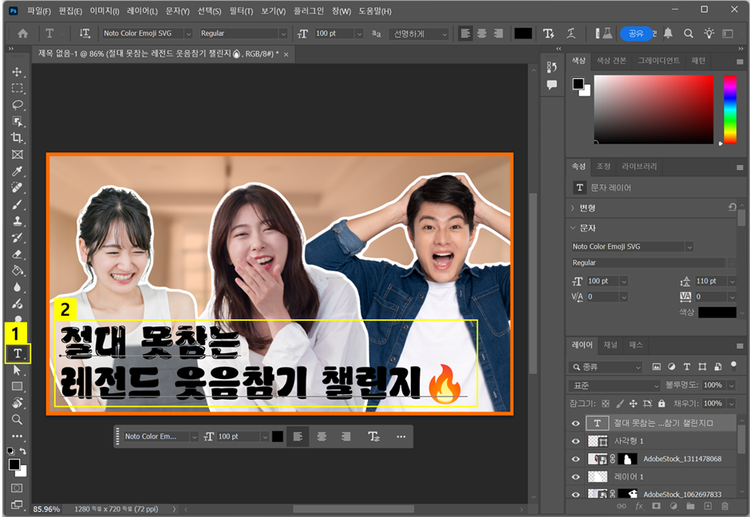Open font family dropdown in options bar

(188, 33)
